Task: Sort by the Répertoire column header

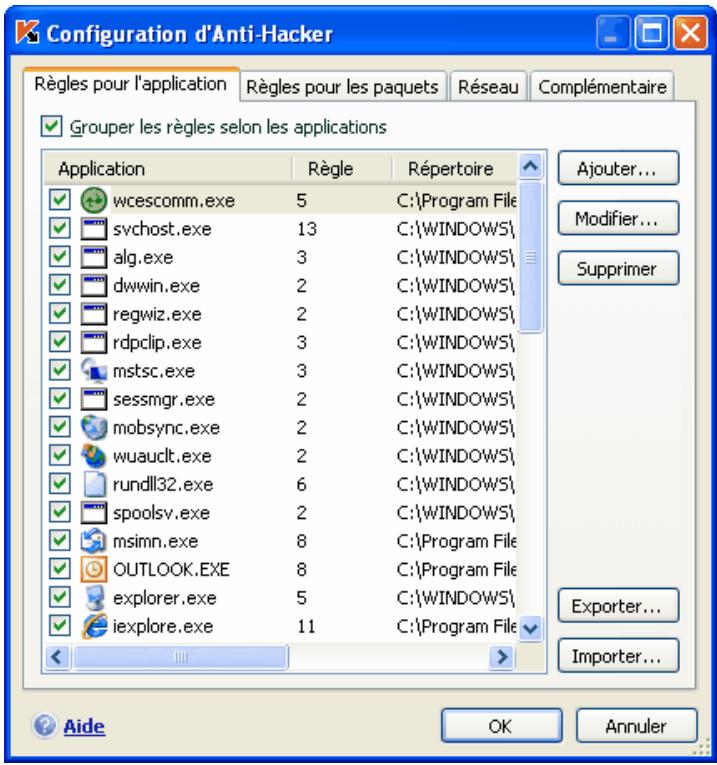Action: point(455,169)
